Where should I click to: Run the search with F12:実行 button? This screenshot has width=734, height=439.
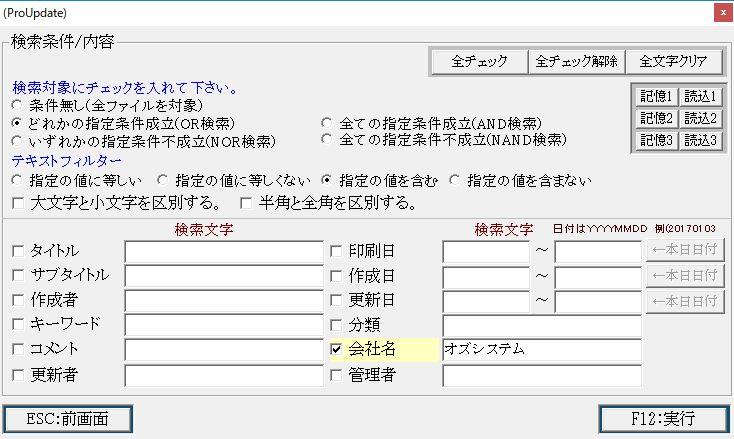pyautogui.click(x=664, y=419)
